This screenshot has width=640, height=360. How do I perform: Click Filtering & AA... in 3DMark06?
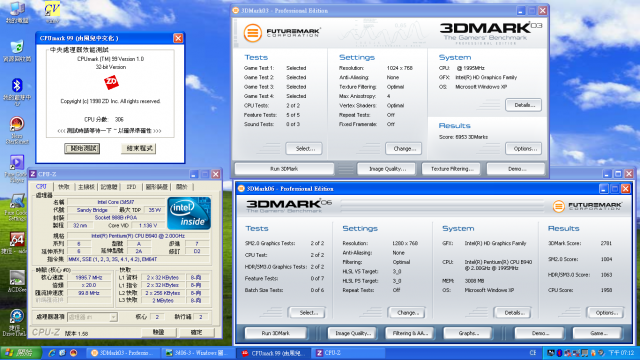click(409, 333)
